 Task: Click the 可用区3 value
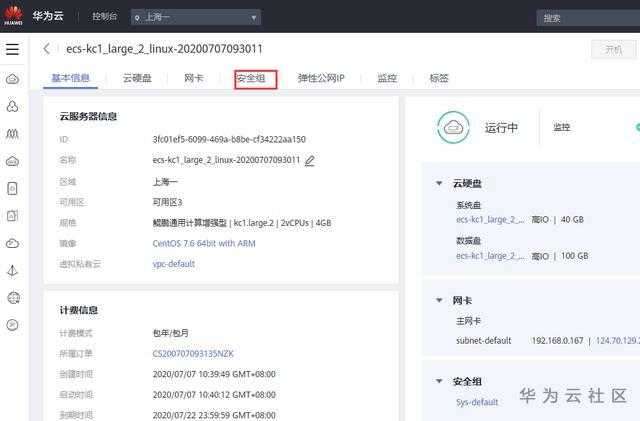click(x=167, y=202)
